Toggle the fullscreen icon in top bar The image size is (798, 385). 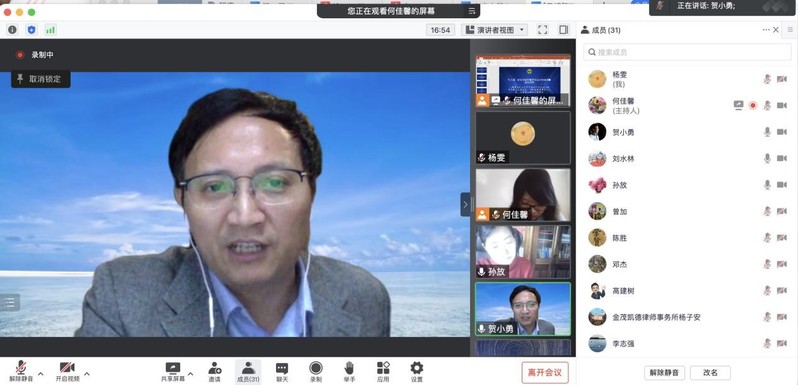pos(543,30)
